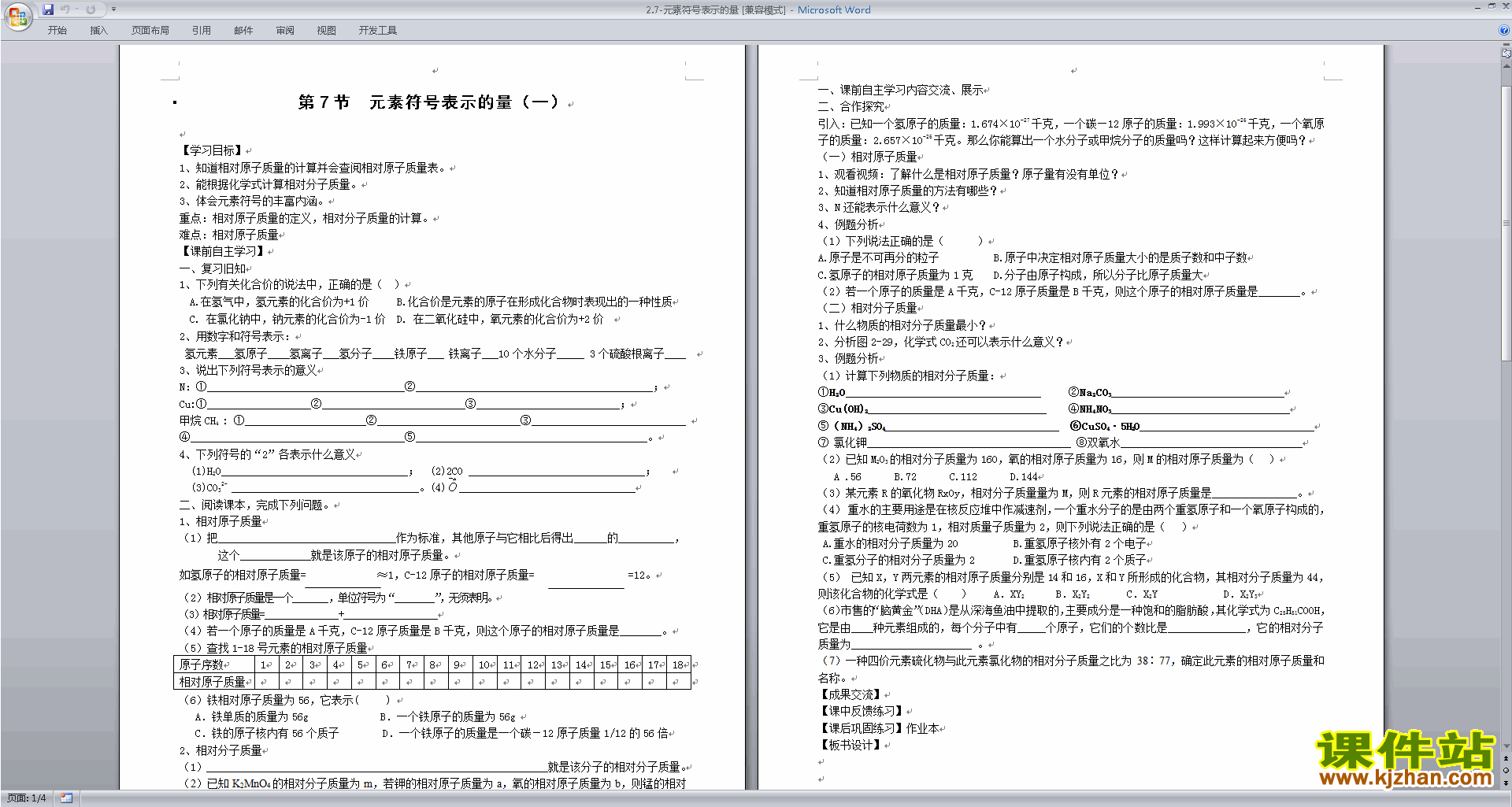1512x807 pixels.
Task: Click the formula ⑥CuSO₄·5H₂O item
Action: (x=1104, y=426)
